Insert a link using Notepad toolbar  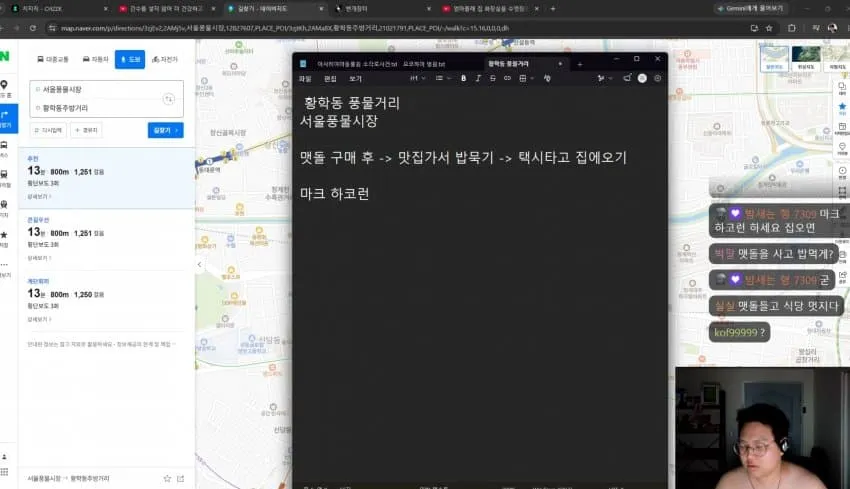(x=507, y=78)
